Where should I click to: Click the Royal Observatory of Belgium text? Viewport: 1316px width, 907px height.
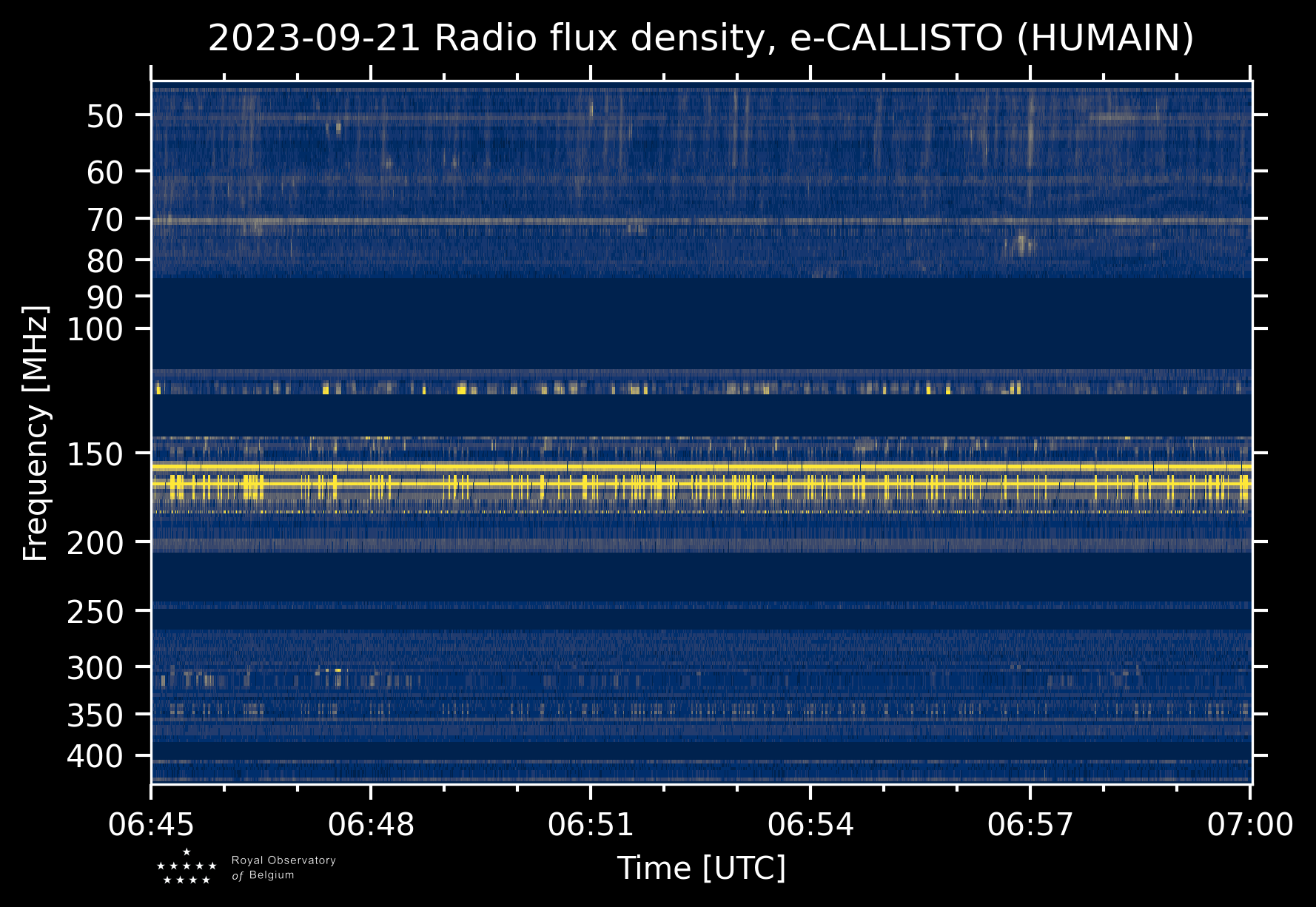[x=283, y=868]
